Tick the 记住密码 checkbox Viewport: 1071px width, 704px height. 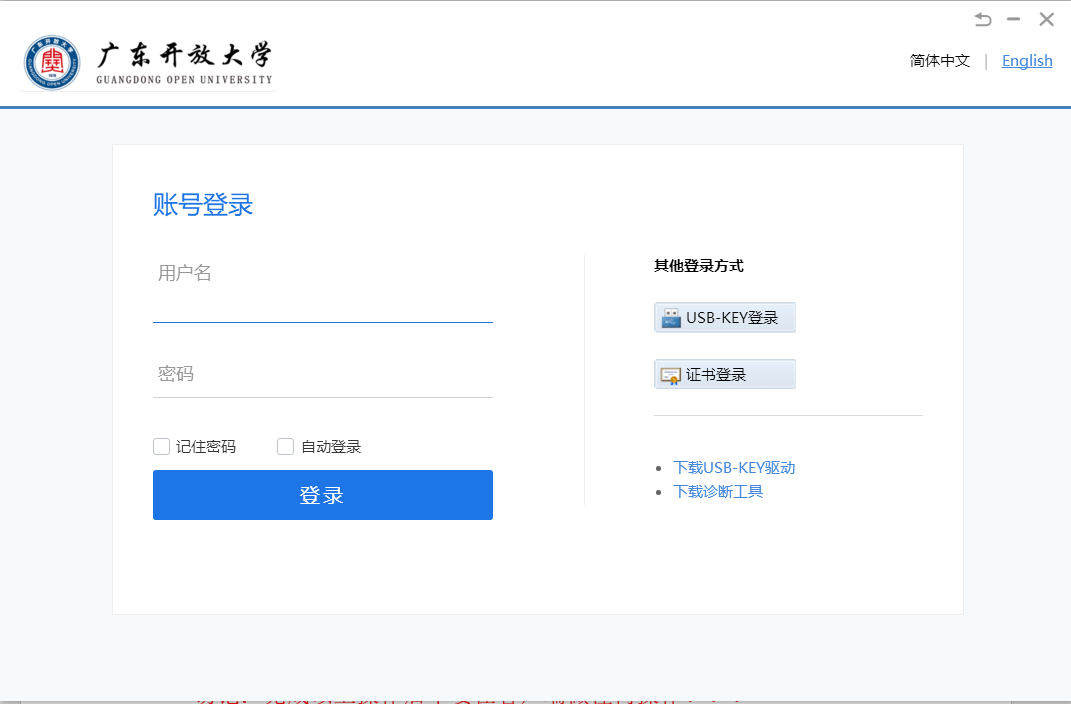pos(161,447)
